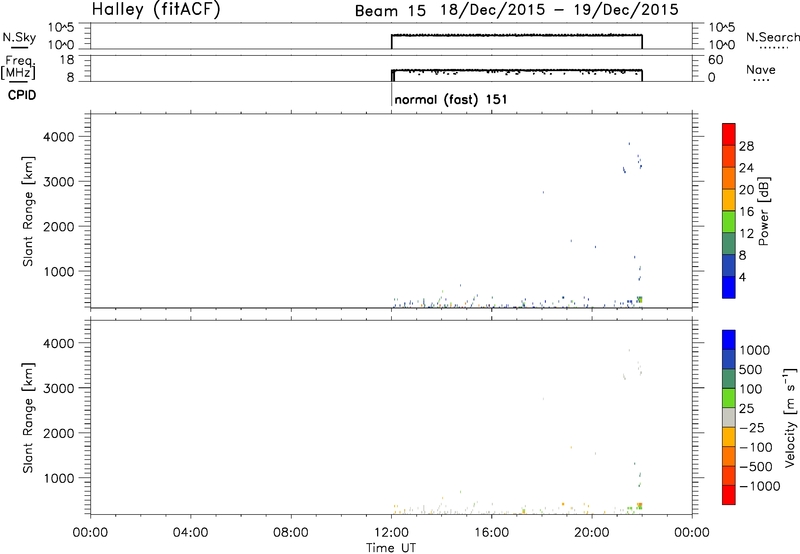800x554 pixels.
Task: Click the 10^0 tick beside N.Search label
Action: coord(722,45)
